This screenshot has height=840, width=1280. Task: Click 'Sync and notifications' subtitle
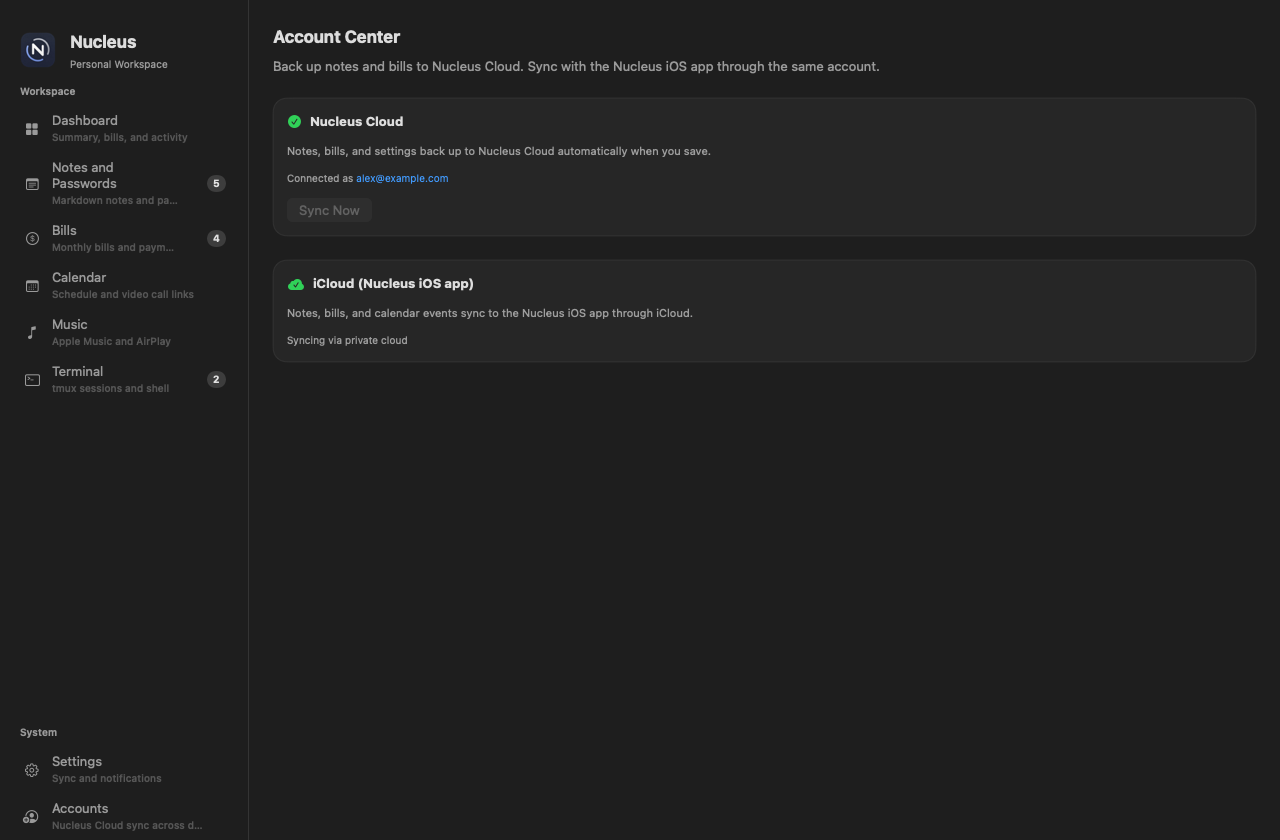coord(106,778)
